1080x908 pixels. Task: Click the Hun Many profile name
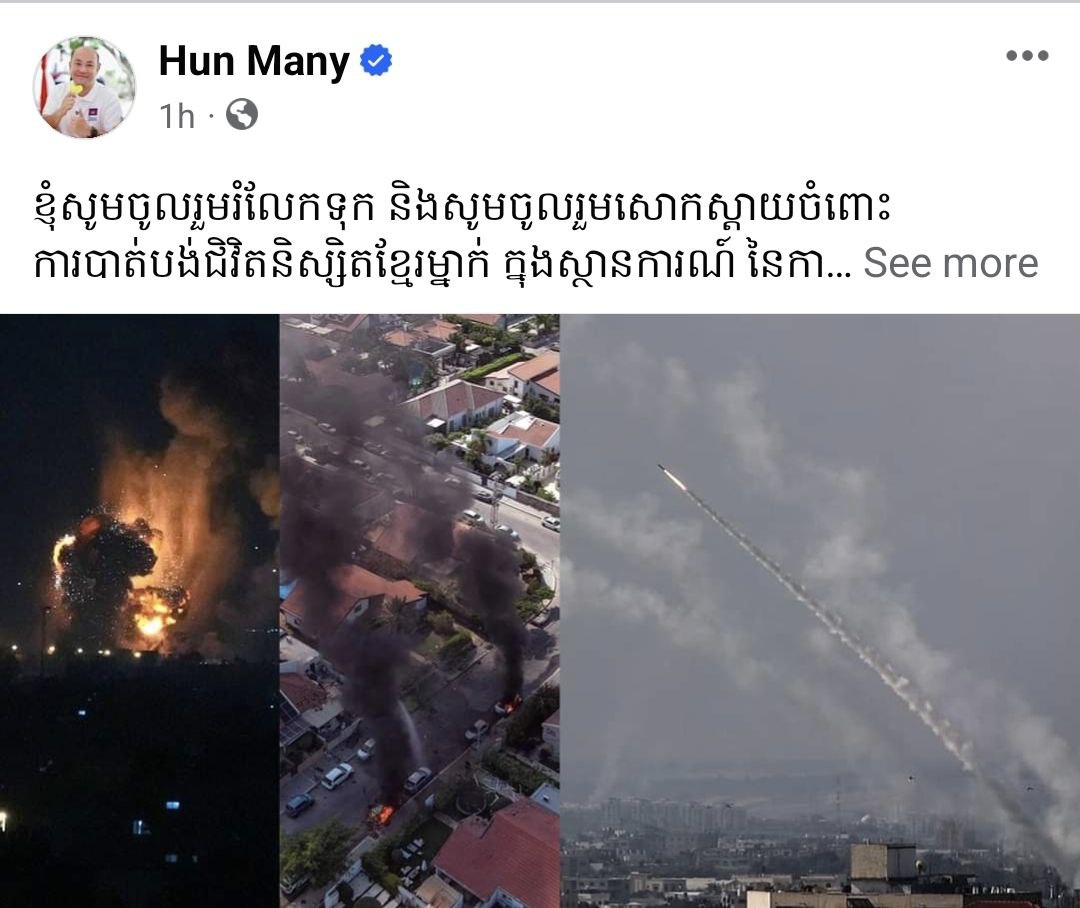pos(254,61)
